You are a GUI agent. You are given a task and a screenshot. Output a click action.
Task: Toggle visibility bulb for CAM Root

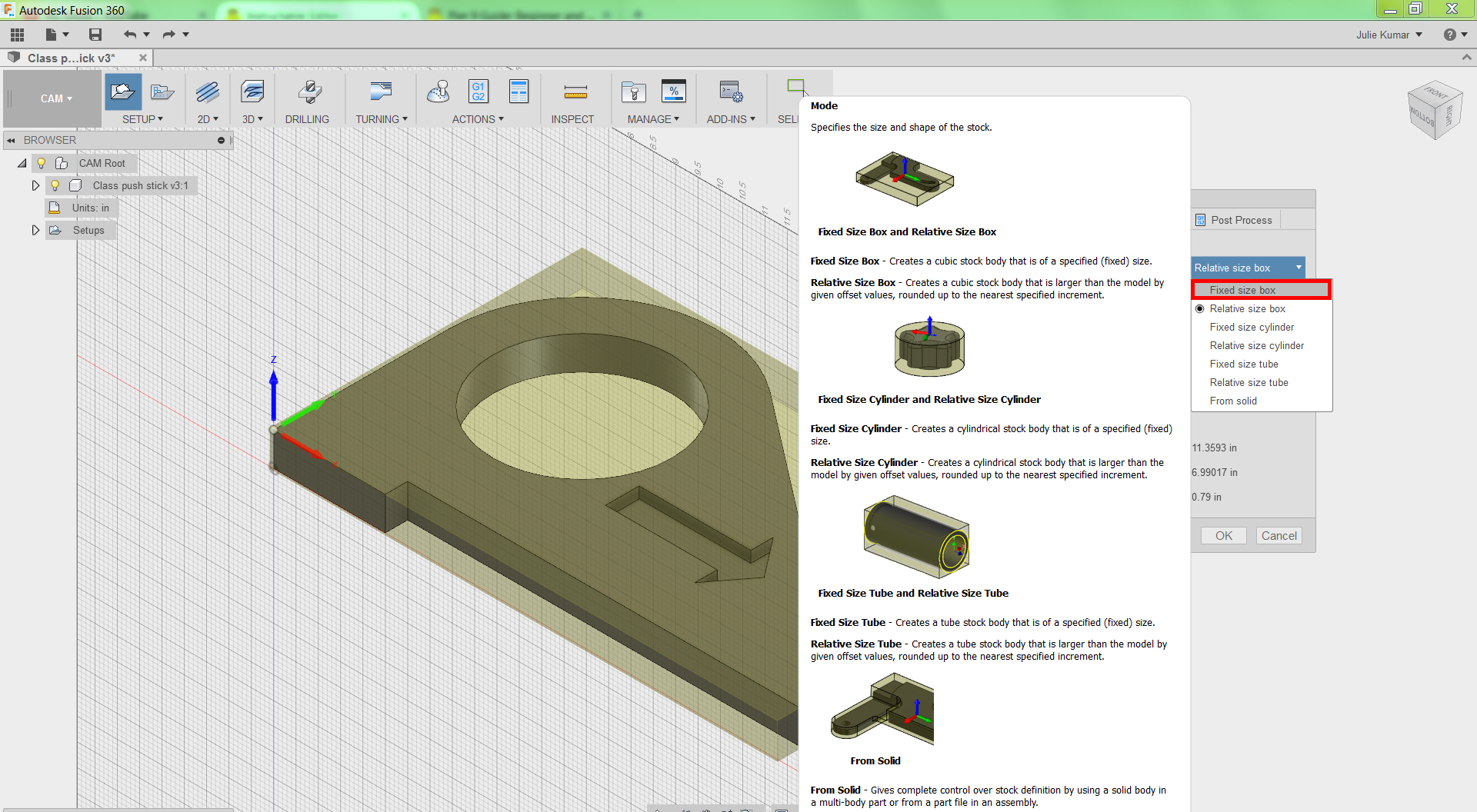point(42,163)
